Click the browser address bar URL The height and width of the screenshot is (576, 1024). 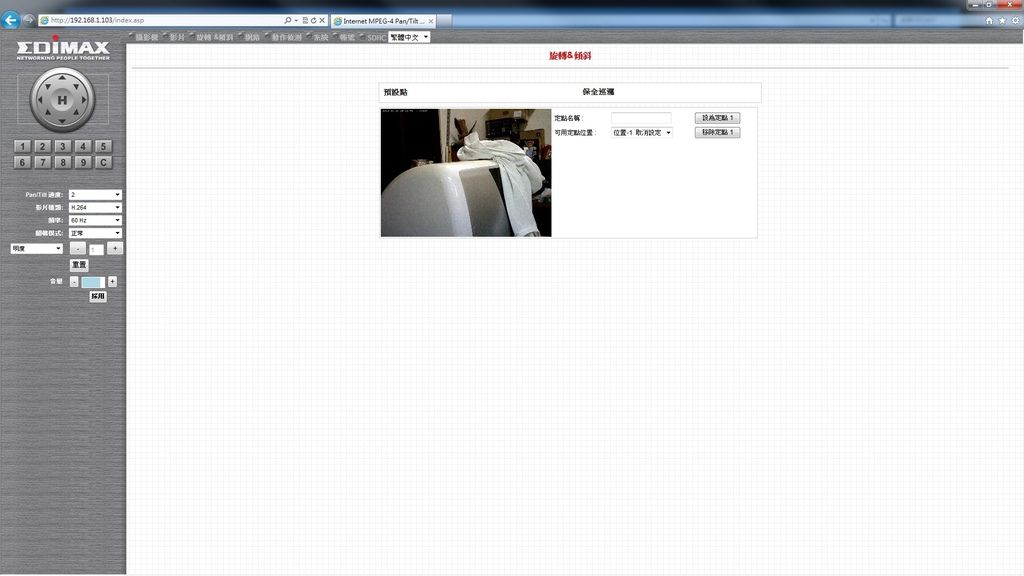coord(97,20)
